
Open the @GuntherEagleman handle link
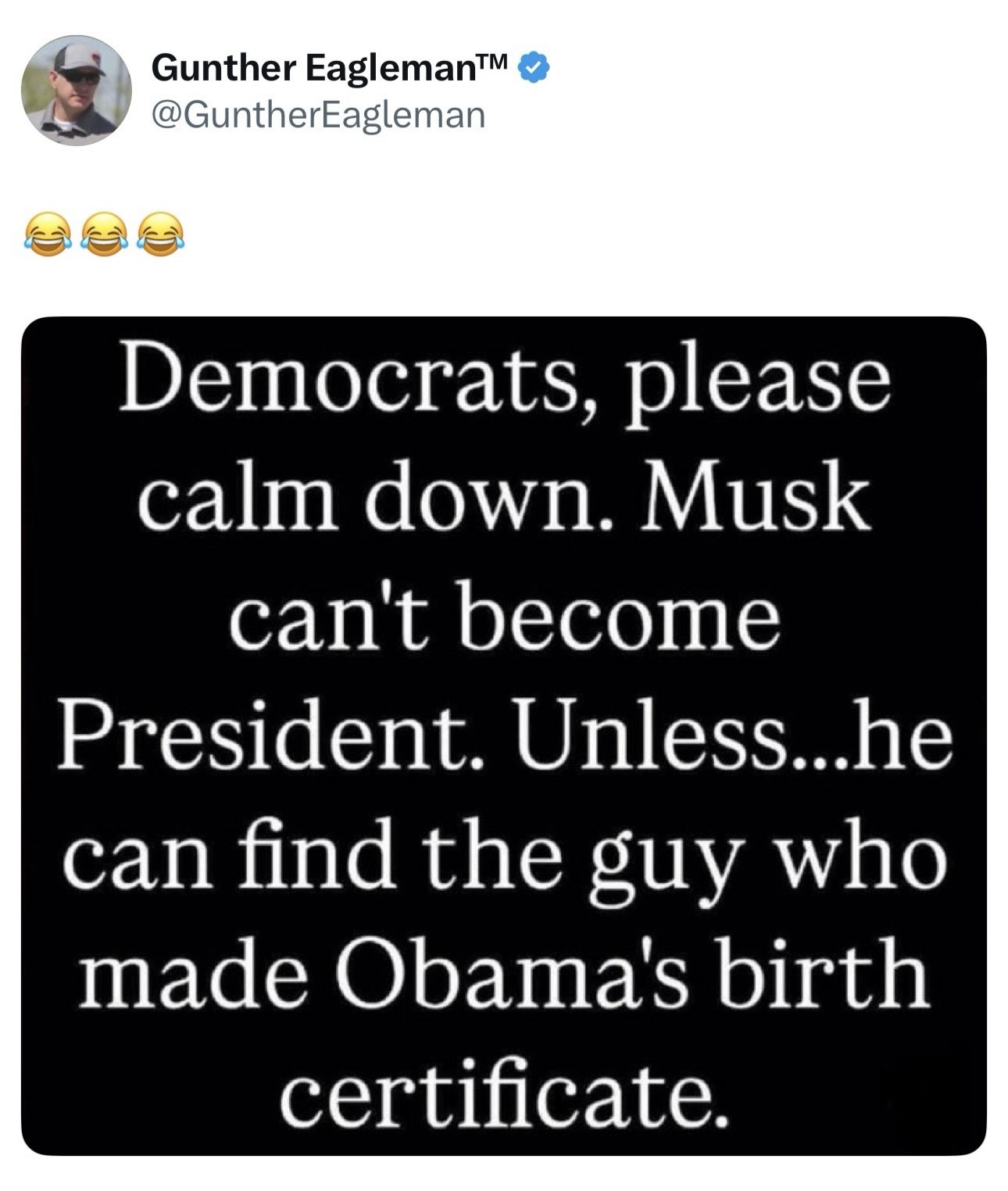coord(317,115)
